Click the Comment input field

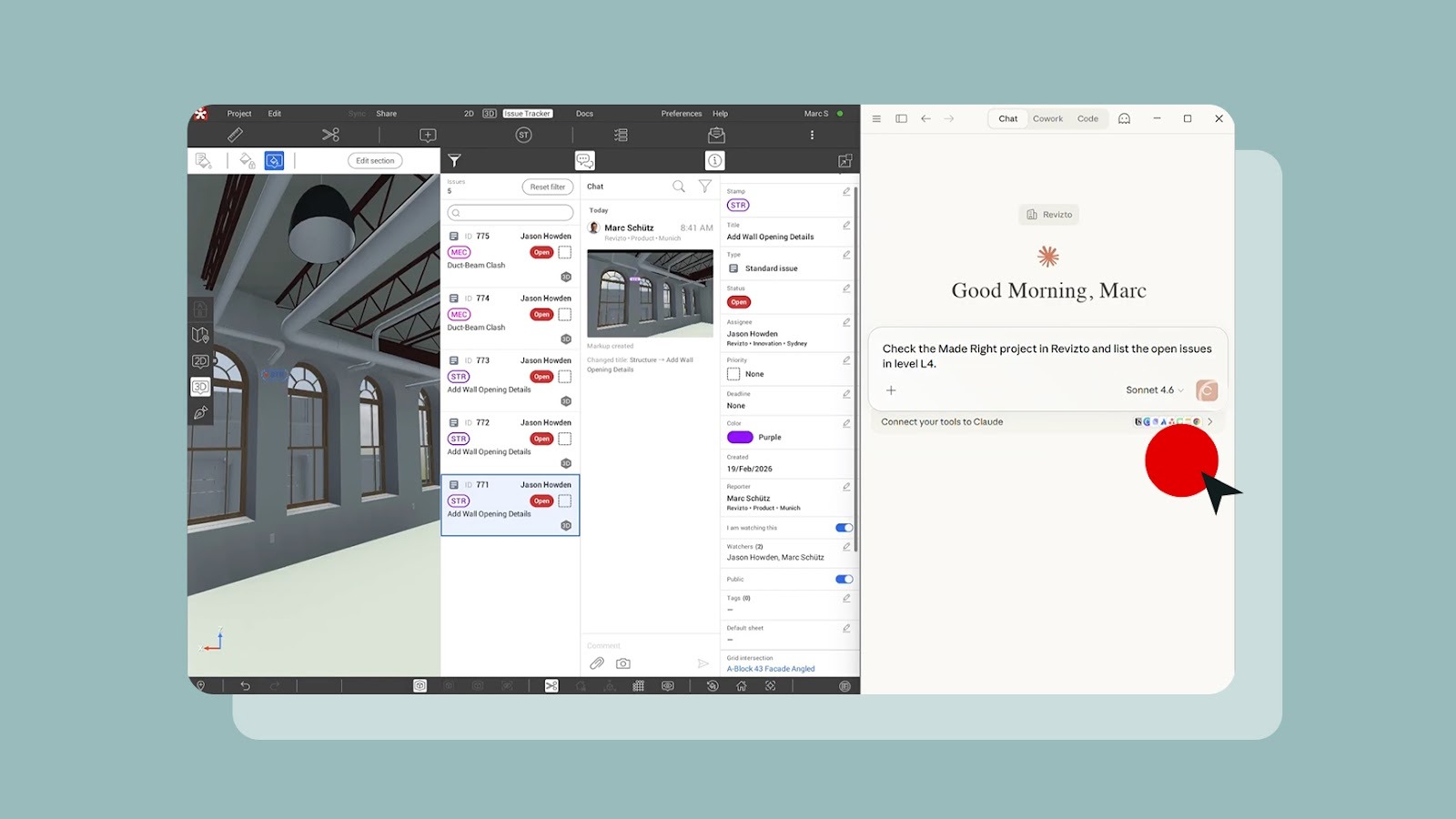click(x=650, y=645)
